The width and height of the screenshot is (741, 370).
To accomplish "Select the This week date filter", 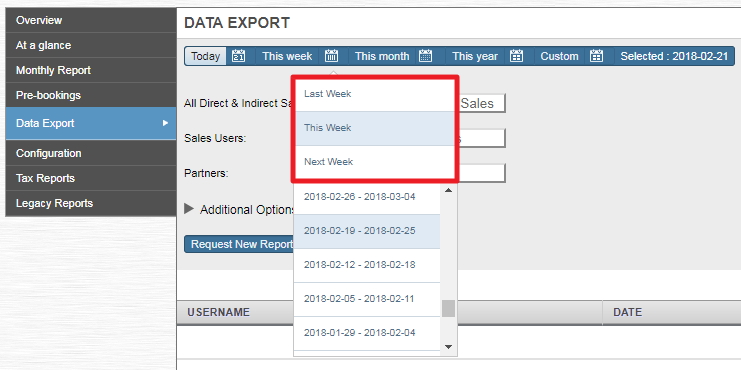I will (287, 56).
